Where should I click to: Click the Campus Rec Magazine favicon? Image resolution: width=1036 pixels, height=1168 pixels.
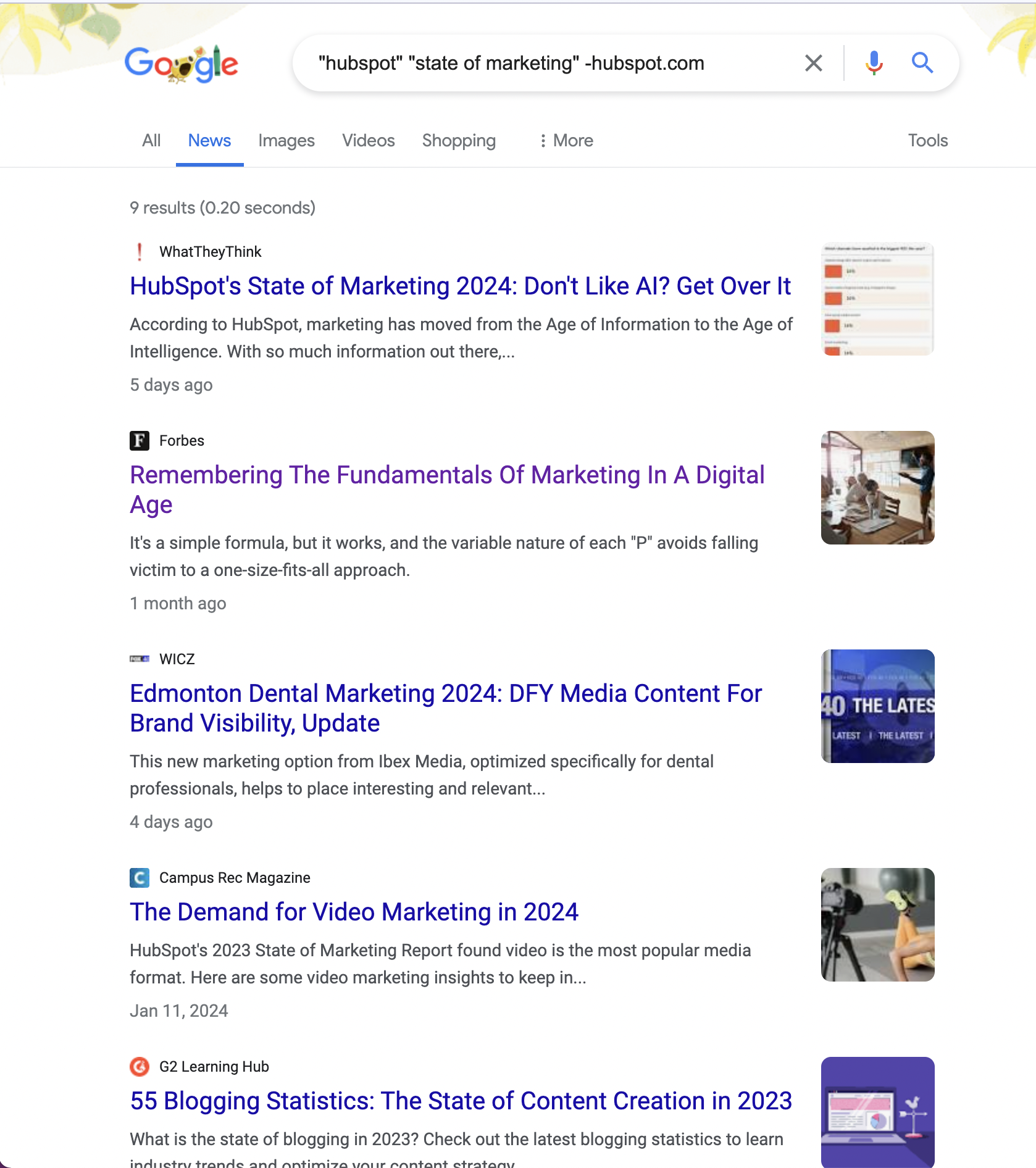(x=140, y=878)
